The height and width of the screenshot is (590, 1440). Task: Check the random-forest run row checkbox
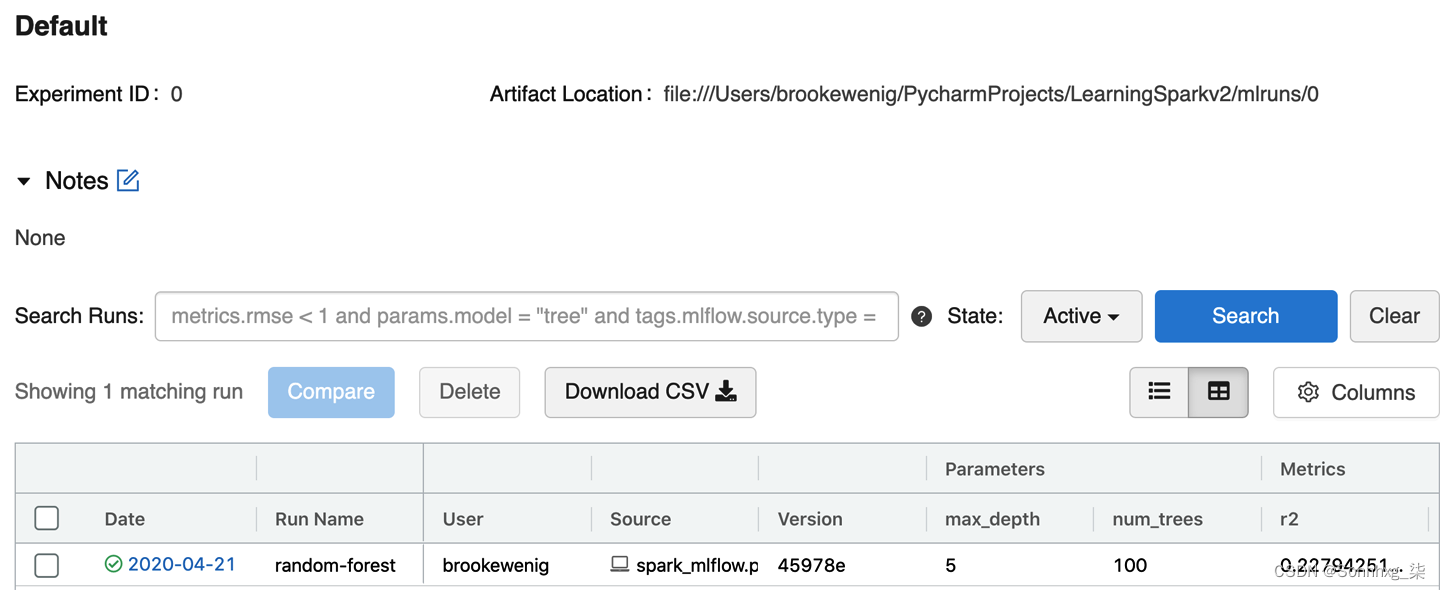pos(47,565)
